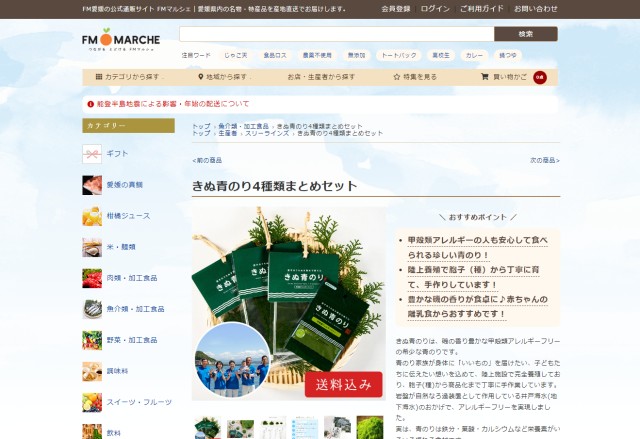
Task: Click the 柑橘ジュース category image
Action: [92, 216]
